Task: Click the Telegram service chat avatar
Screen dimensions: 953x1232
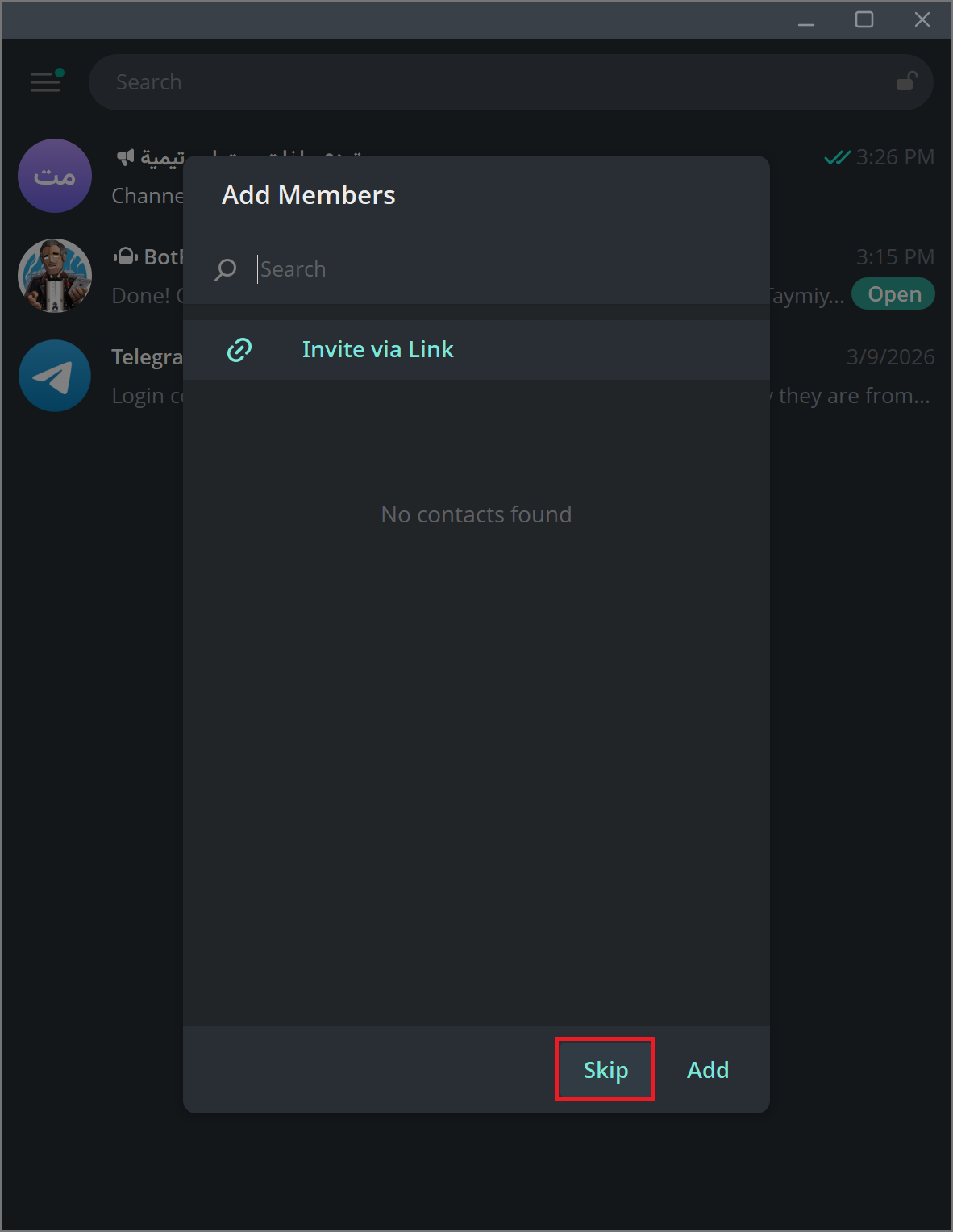Action: pos(54,376)
